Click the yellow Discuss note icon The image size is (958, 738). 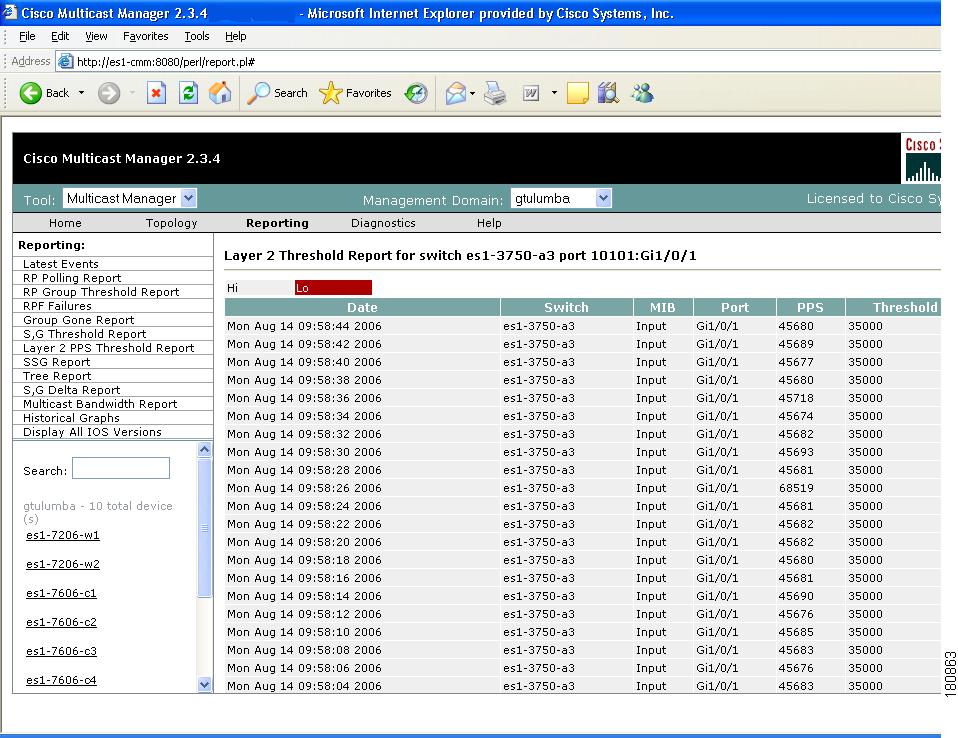click(x=577, y=93)
